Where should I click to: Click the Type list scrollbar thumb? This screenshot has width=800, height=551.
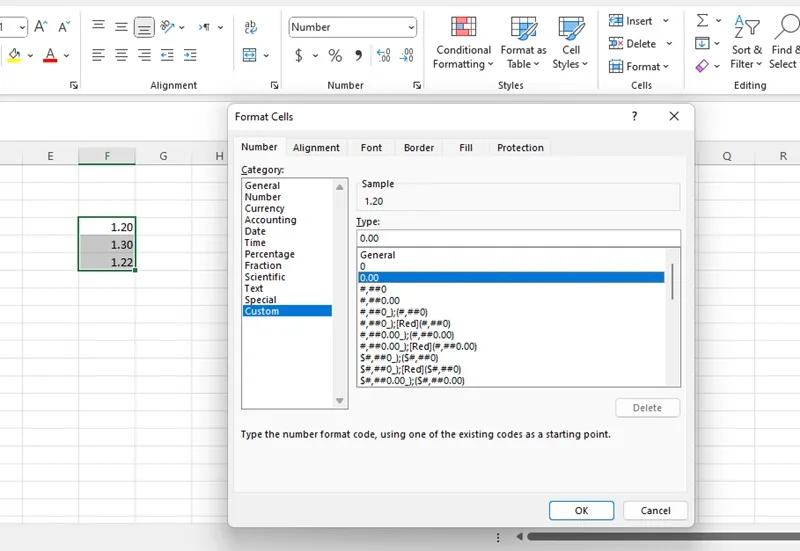pyautogui.click(x=672, y=282)
